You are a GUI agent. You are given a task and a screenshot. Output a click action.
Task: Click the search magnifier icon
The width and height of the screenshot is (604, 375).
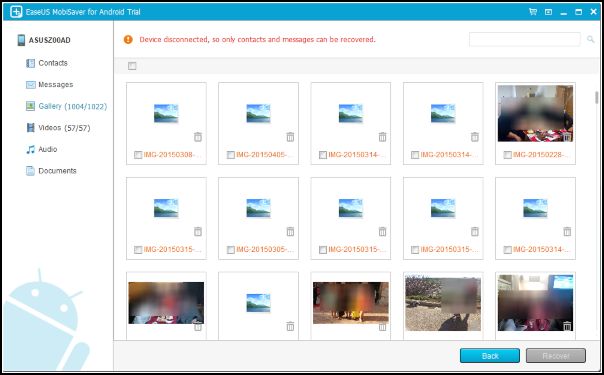tap(590, 39)
